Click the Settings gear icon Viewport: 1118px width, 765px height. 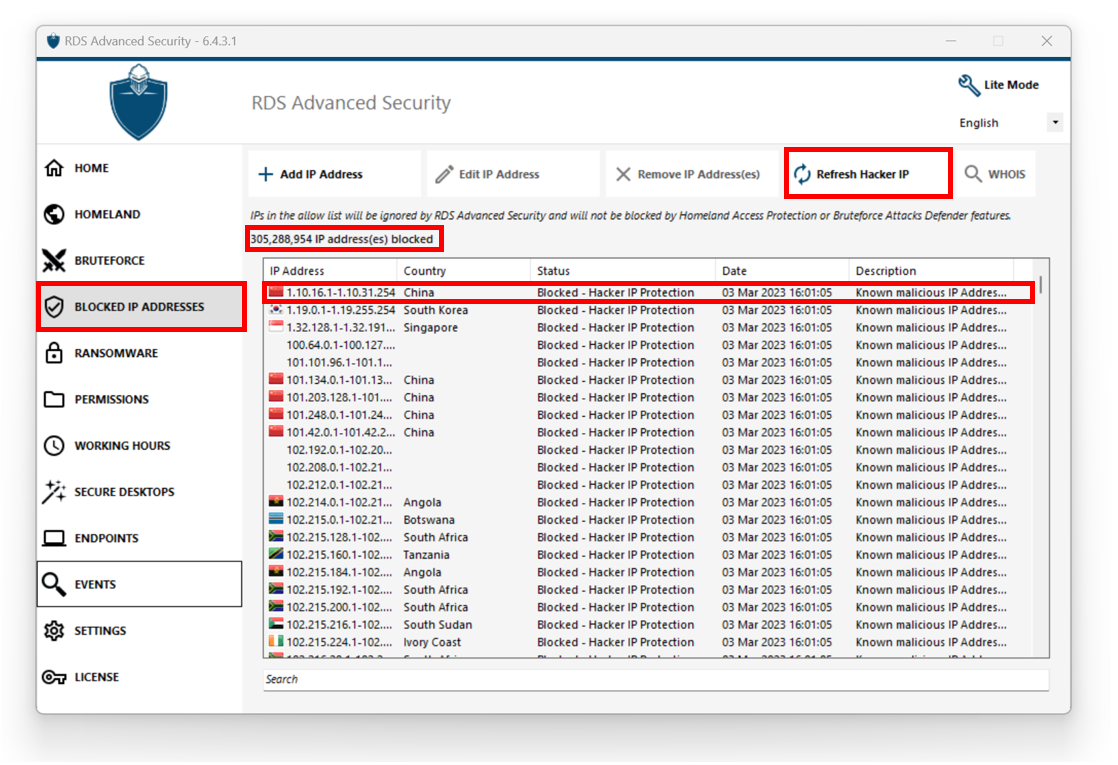pos(54,631)
